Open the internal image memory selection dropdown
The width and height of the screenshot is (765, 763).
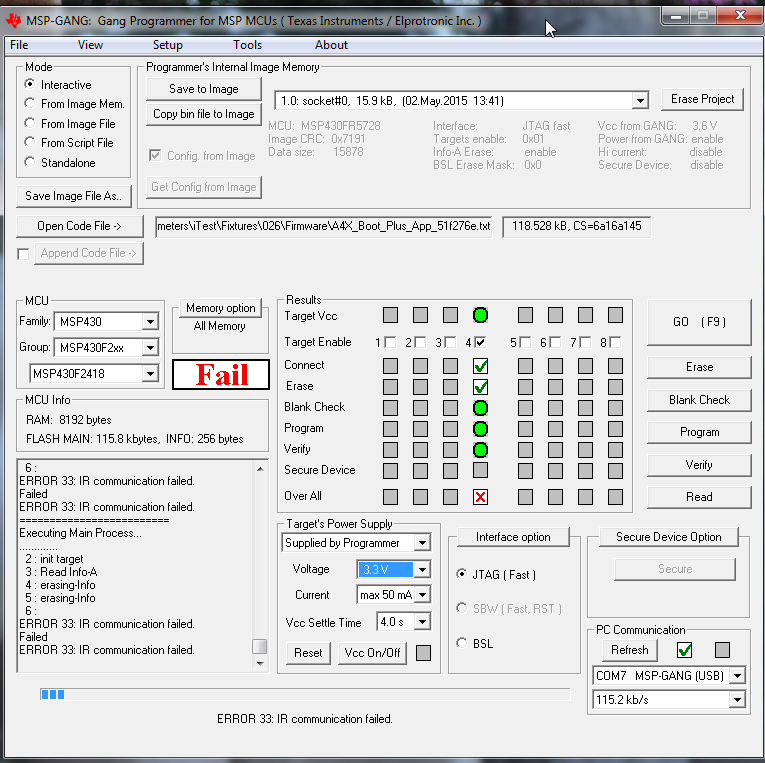tap(640, 101)
